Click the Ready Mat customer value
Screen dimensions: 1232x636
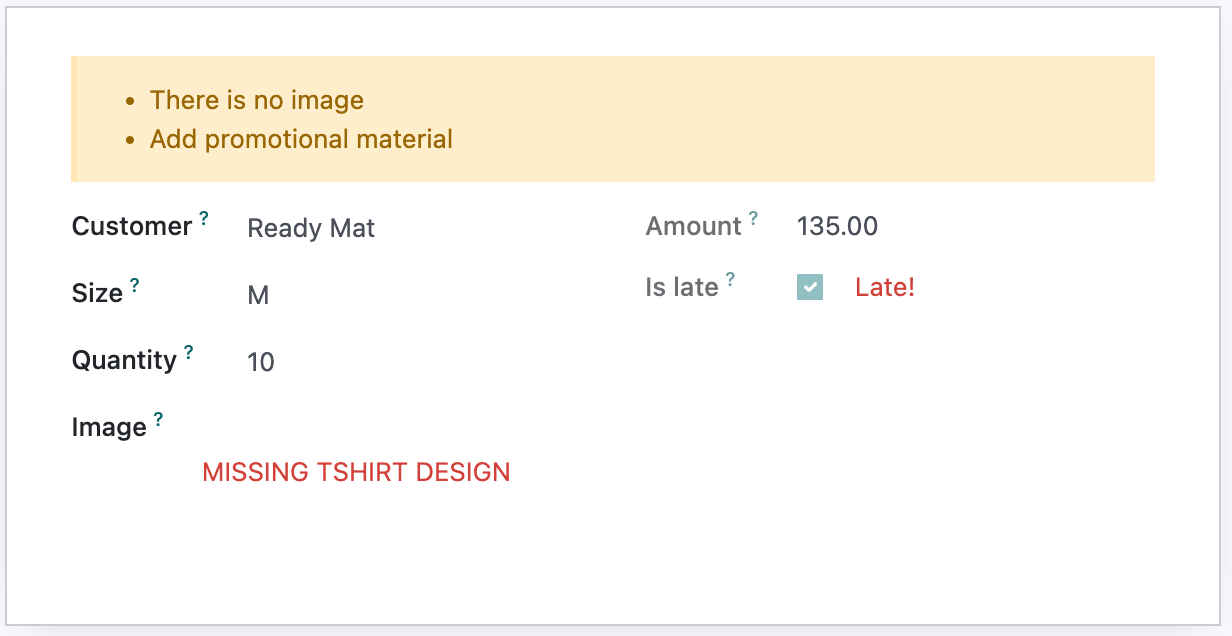311,228
